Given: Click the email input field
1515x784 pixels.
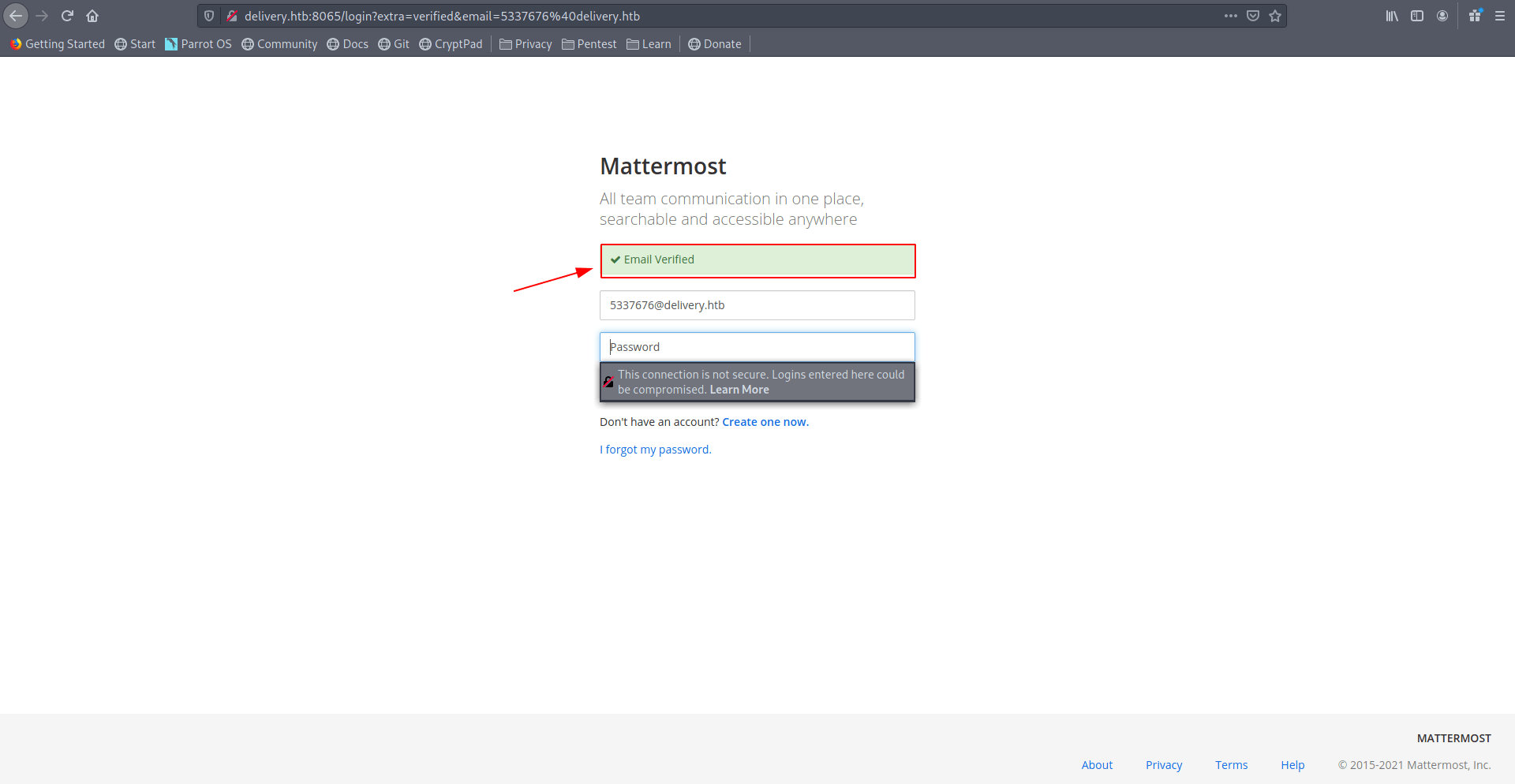Looking at the screenshot, I should tap(757, 305).
